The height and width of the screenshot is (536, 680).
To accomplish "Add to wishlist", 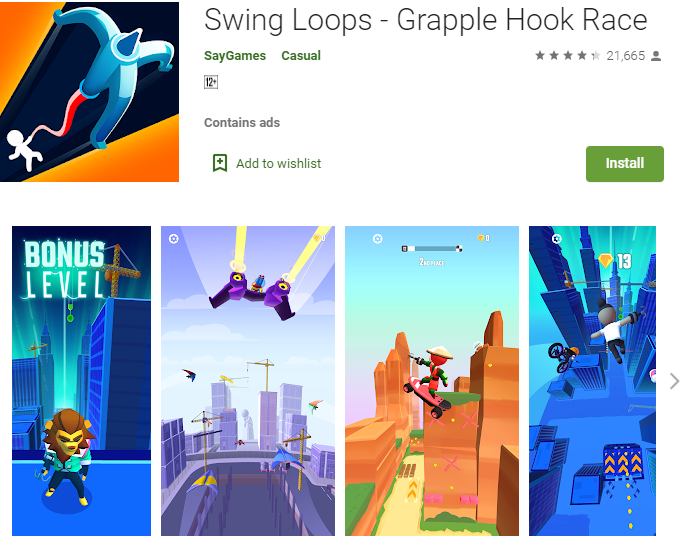I will (x=267, y=163).
